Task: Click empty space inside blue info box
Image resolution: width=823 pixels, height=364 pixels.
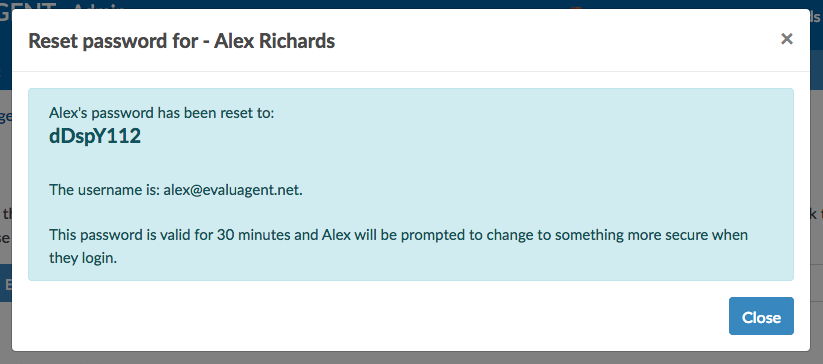Action: click(525, 152)
